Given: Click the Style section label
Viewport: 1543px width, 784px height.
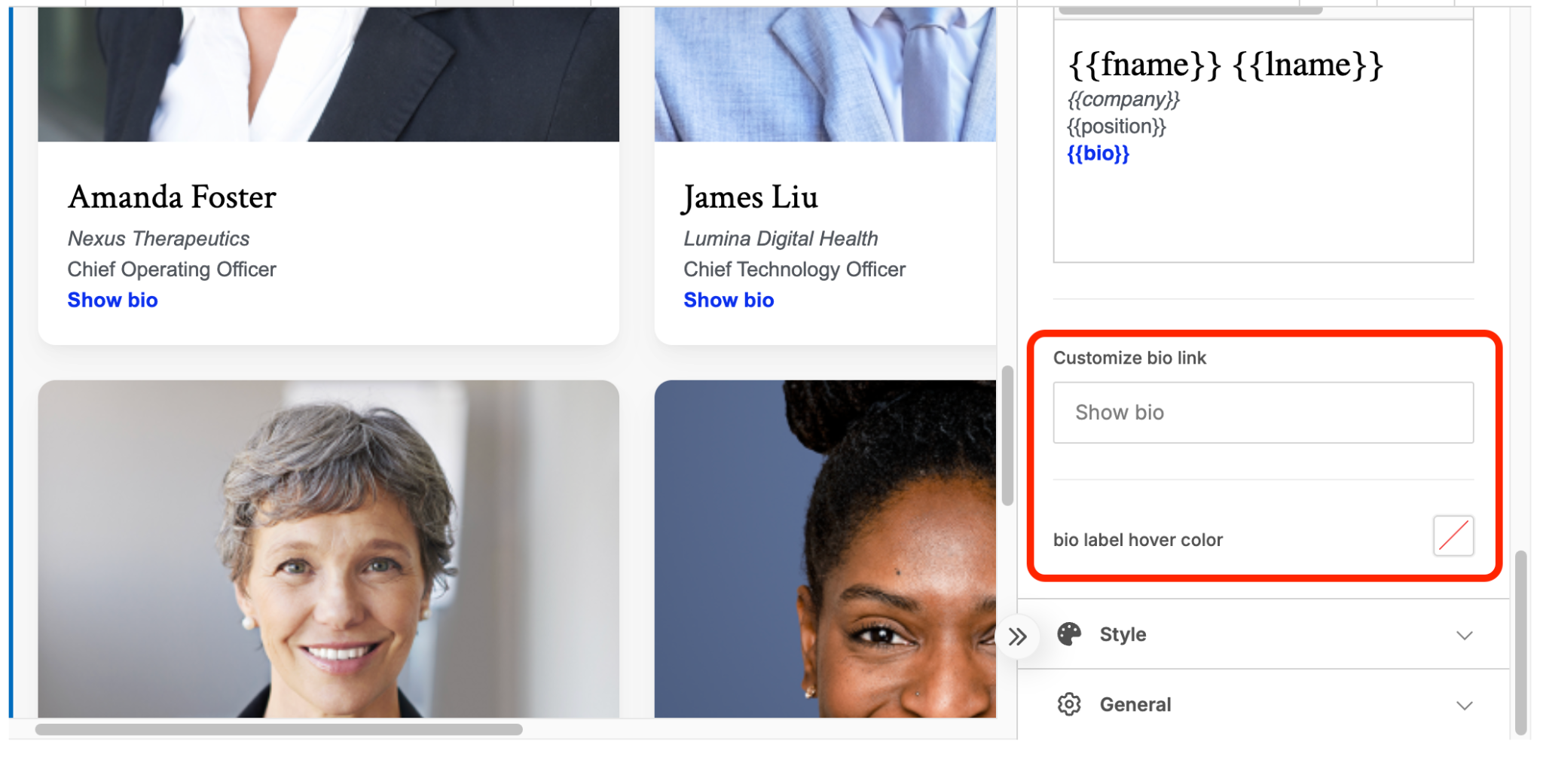Looking at the screenshot, I should tap(1123, 635).
